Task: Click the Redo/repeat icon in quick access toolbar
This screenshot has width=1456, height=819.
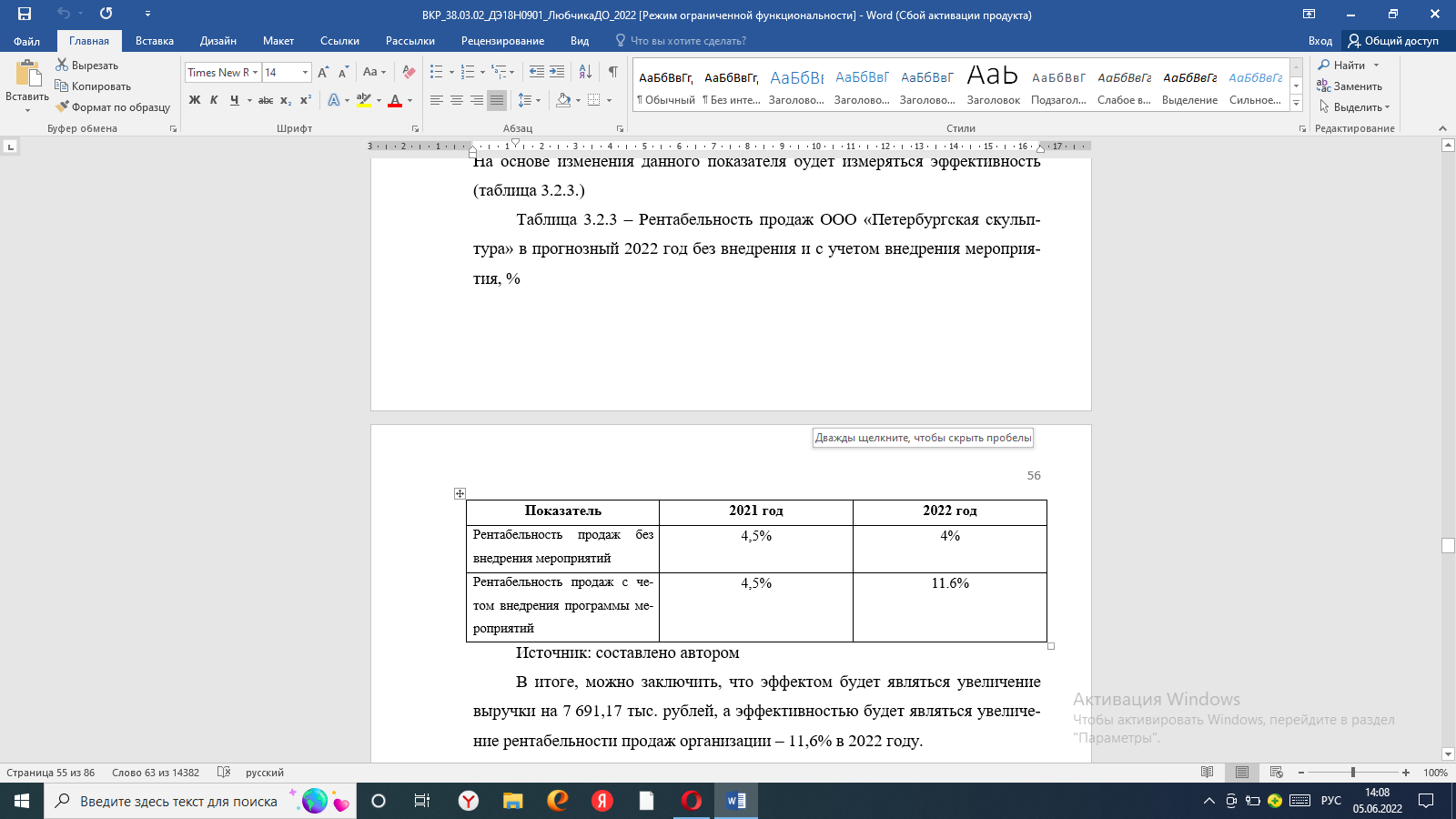Action: click(x=106, y=14)
